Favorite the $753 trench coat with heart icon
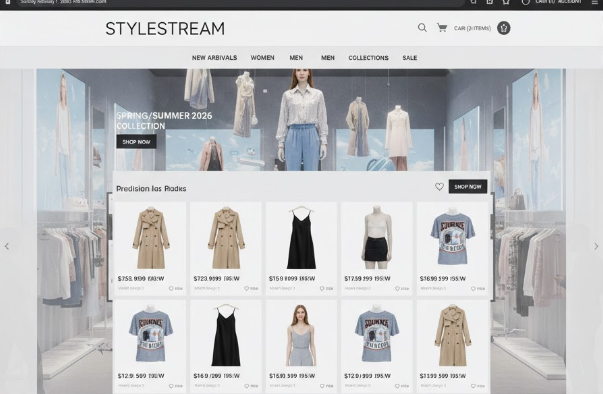Screen dimensions: 603x394 point(171,288)
